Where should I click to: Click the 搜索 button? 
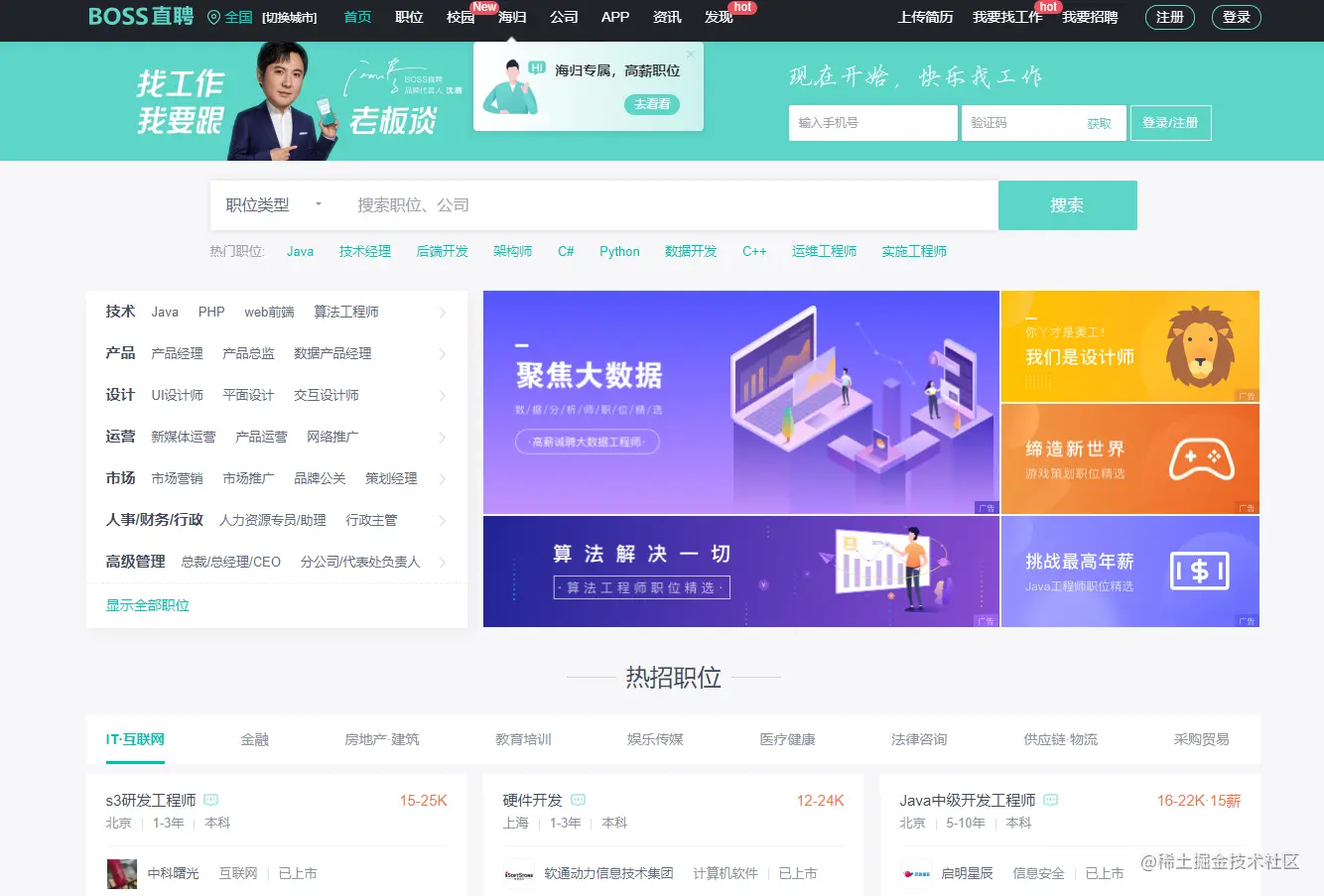coord(1068,205)
